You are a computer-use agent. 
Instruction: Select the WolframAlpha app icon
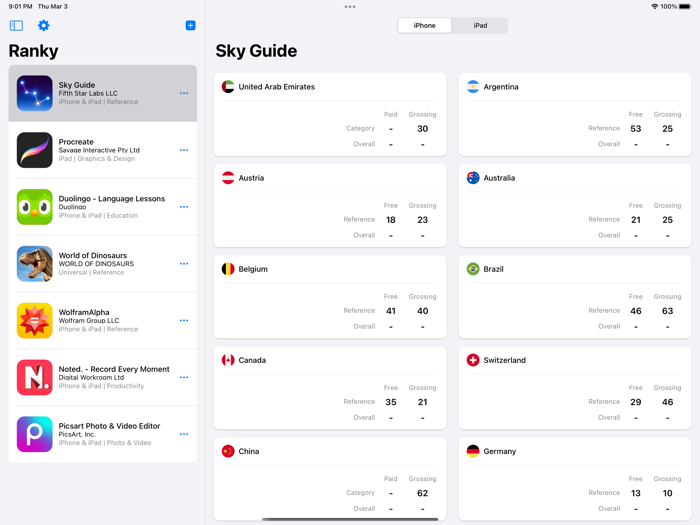pyautogui.click(x=34, y=321)
